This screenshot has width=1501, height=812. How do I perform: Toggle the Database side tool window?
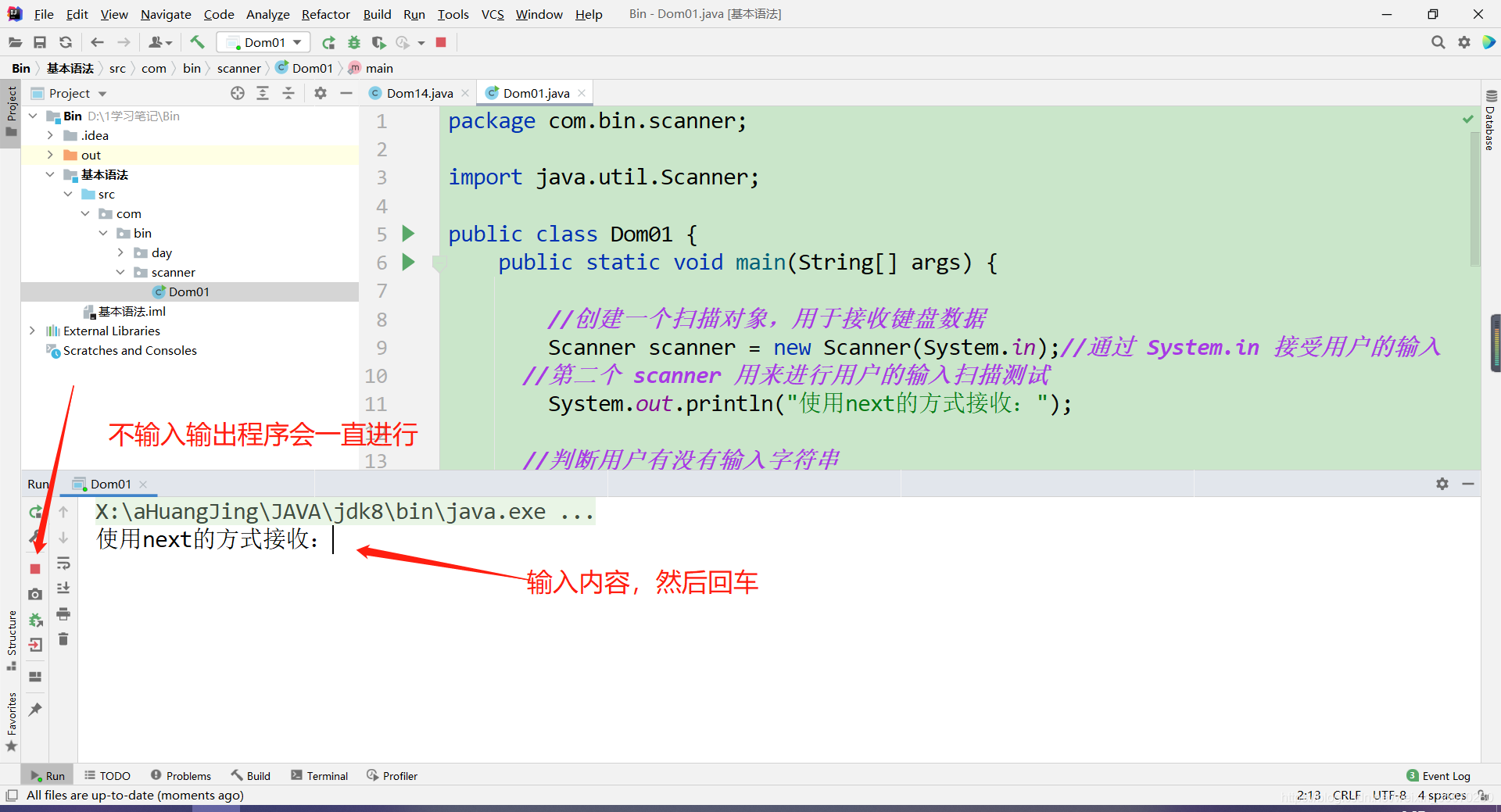[x=1491, y=120]
